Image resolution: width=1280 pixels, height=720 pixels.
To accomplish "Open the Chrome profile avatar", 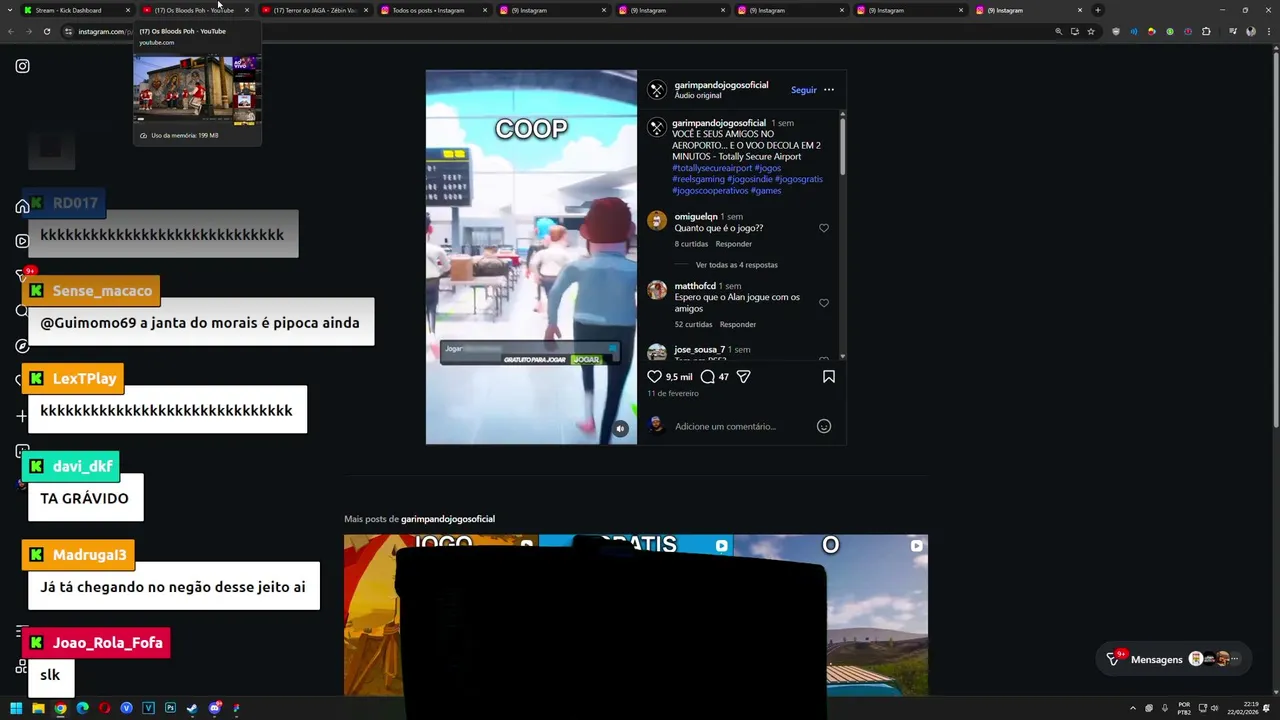I will tap(1250, 31).
